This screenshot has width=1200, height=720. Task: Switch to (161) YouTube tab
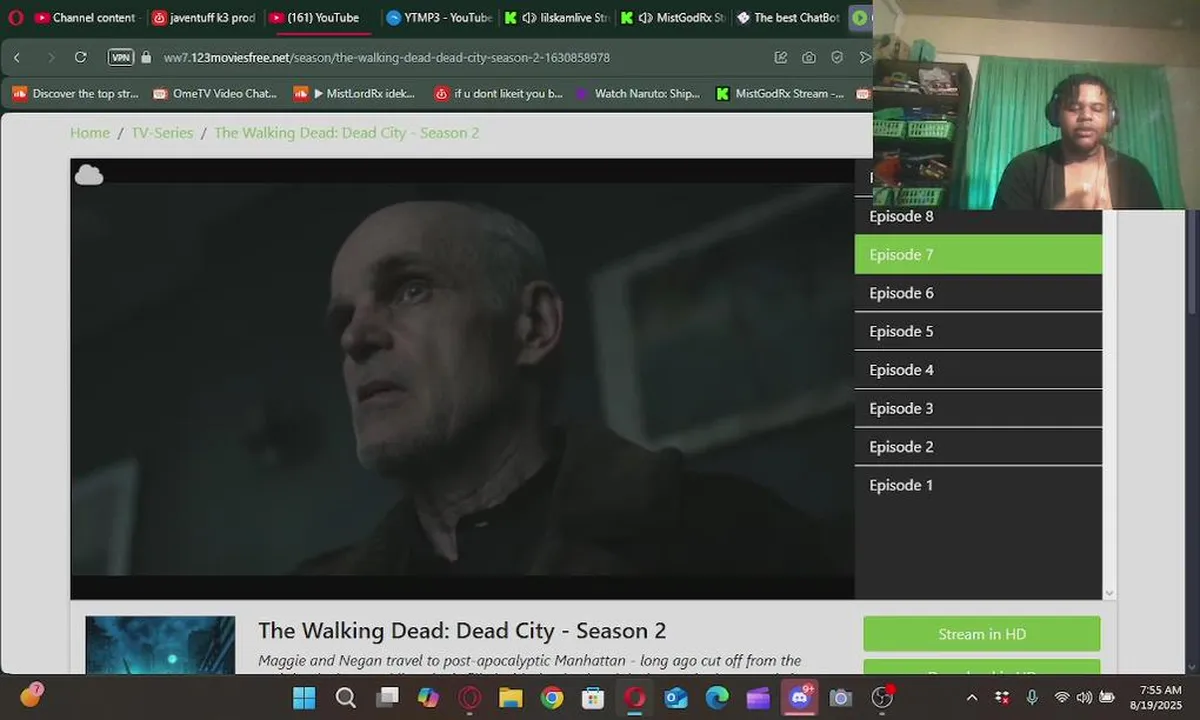click(x=314, y=18)
